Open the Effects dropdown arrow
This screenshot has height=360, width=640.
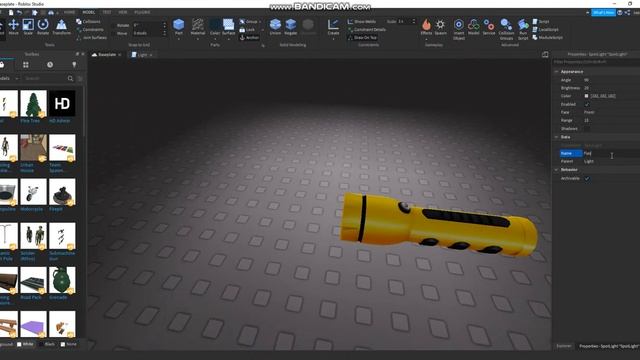tap(426, 39)
